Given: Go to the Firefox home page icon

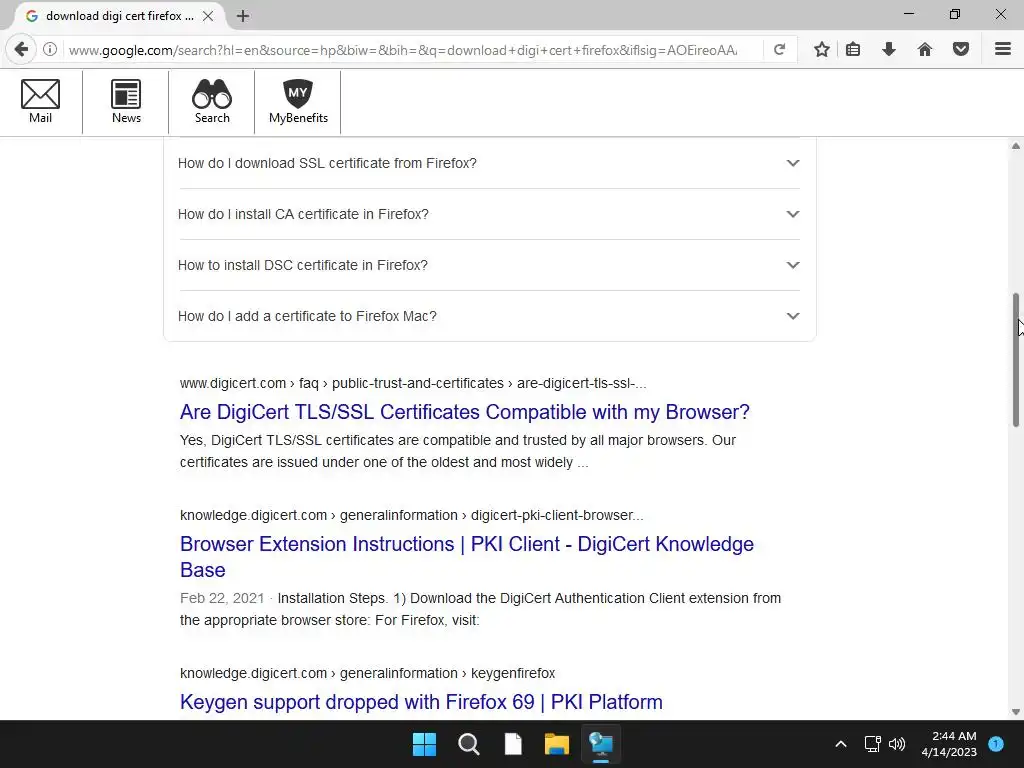Looking at the screenshot, I should coord(925,50).
